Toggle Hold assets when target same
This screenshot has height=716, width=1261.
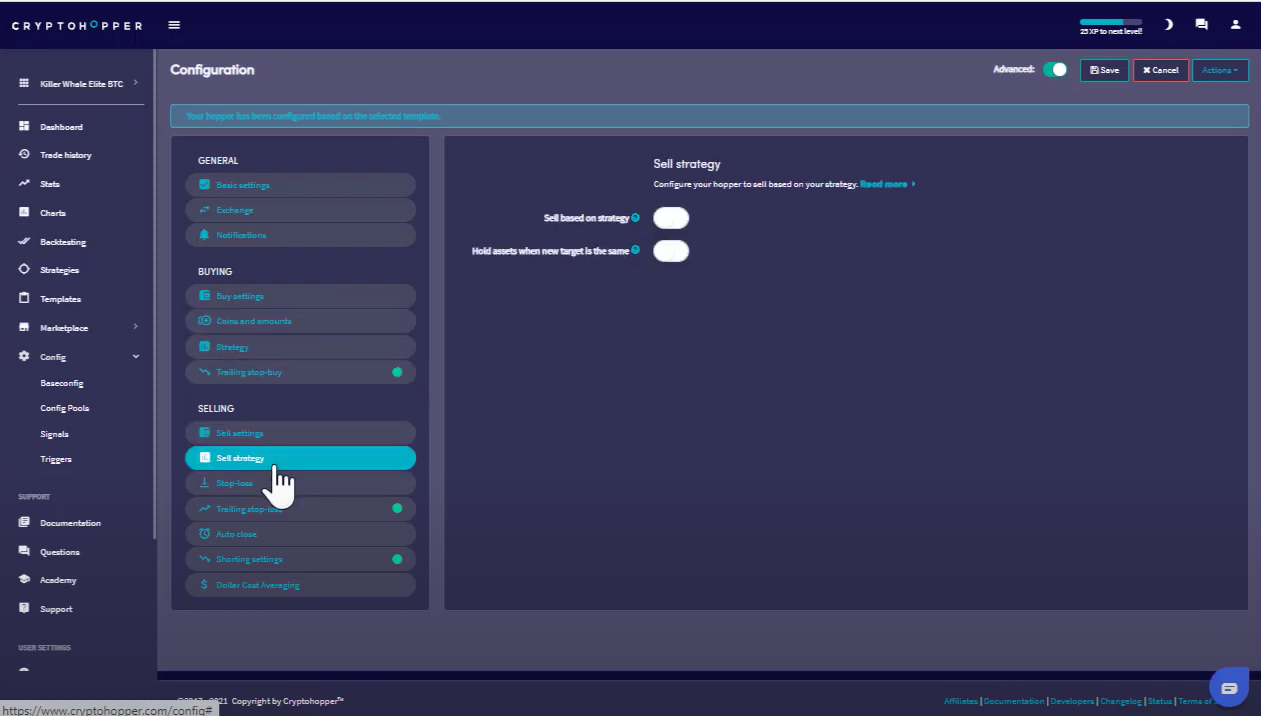point(671,251)
